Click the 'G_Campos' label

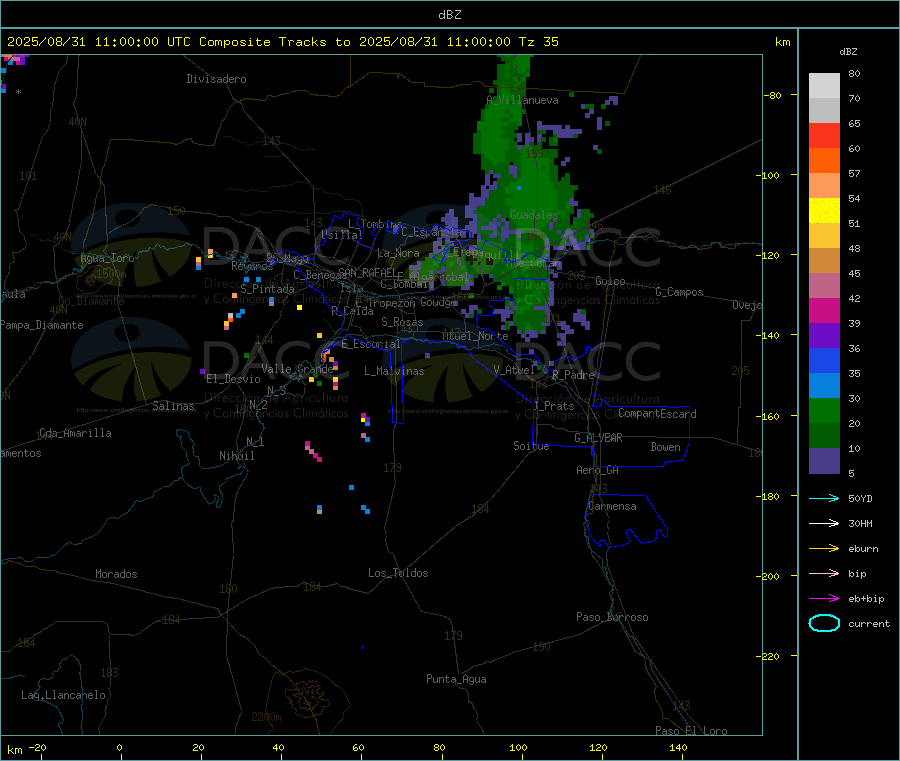pyautogui.click(x=679, y=292)
